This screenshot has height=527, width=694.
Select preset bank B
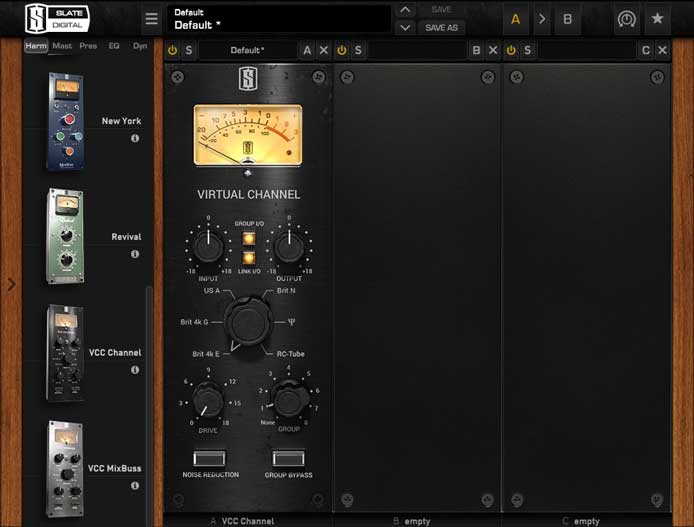(x=567, y=19)
